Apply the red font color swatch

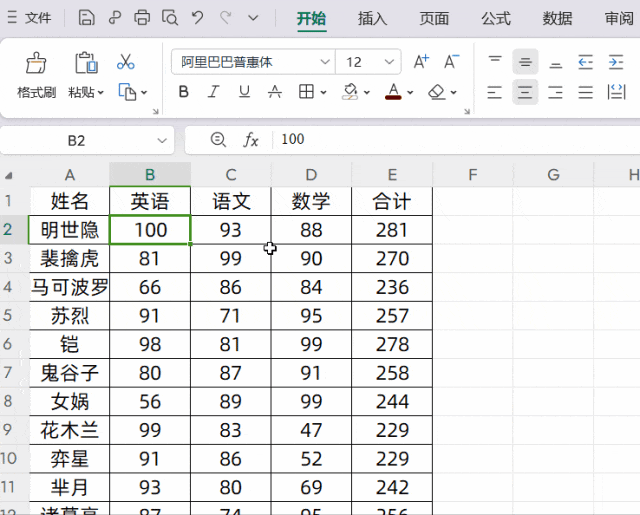click(x=393, y=92)
